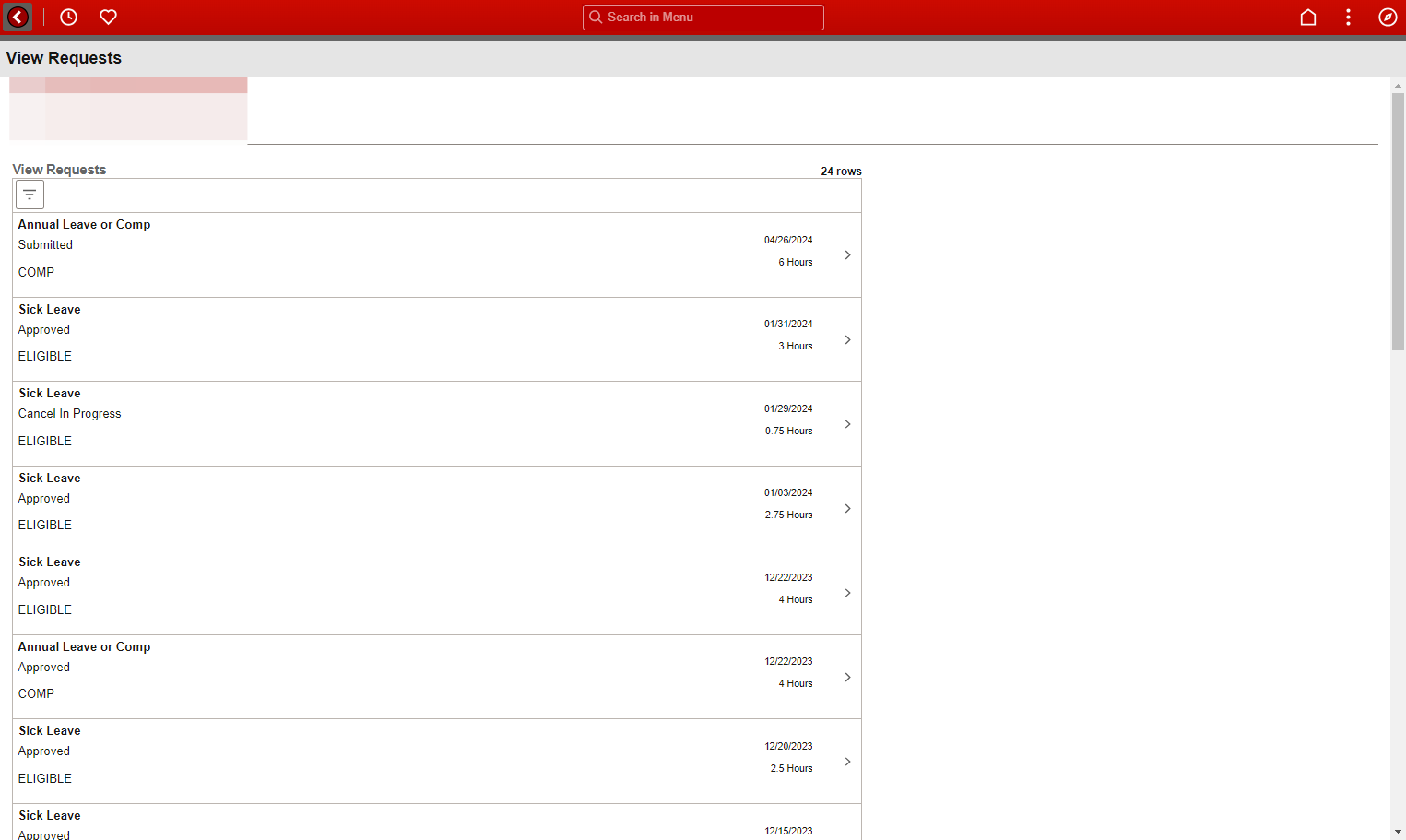Expand the 01/31/2024 Sick Leave chevron
The height and width of the screenshot is (840, 1406).
click(x=847, y=339)
